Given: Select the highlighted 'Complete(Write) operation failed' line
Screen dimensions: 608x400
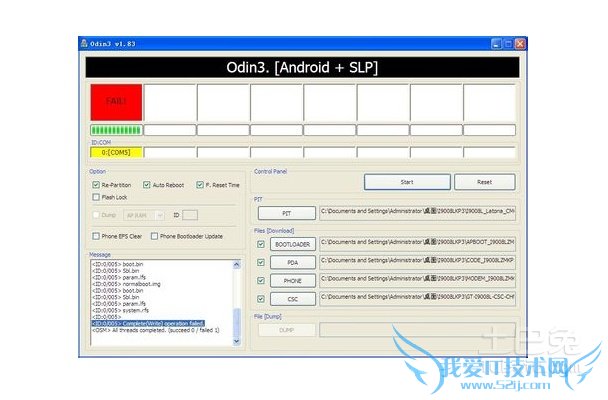Looking at the screenshot, I should coord(148,323).
